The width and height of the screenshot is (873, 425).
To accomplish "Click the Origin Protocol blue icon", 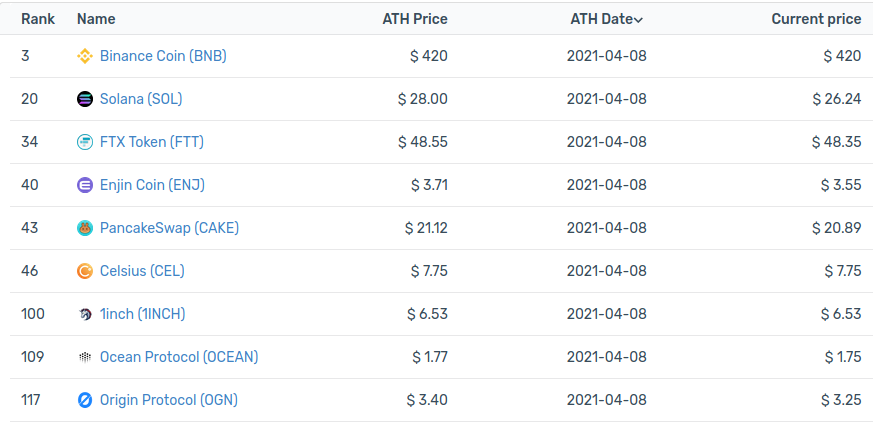I will [x=85, y=400].
